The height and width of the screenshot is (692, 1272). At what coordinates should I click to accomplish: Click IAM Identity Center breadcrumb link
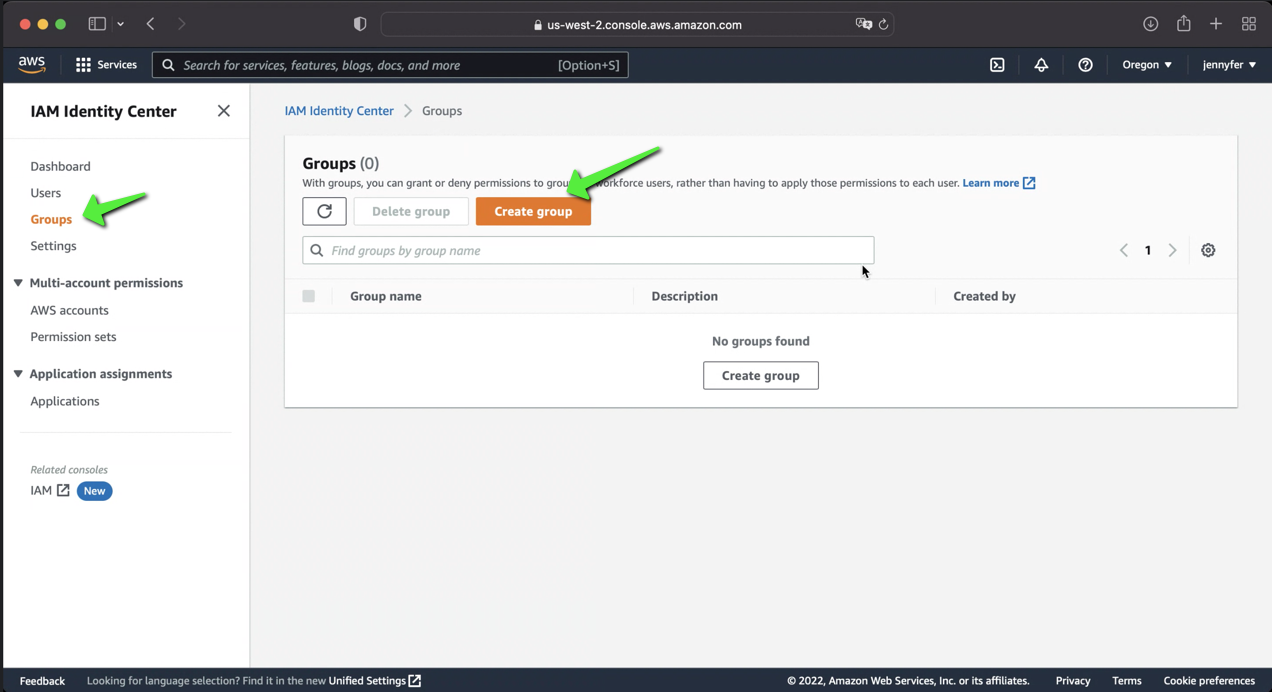[x=339, y=111]
